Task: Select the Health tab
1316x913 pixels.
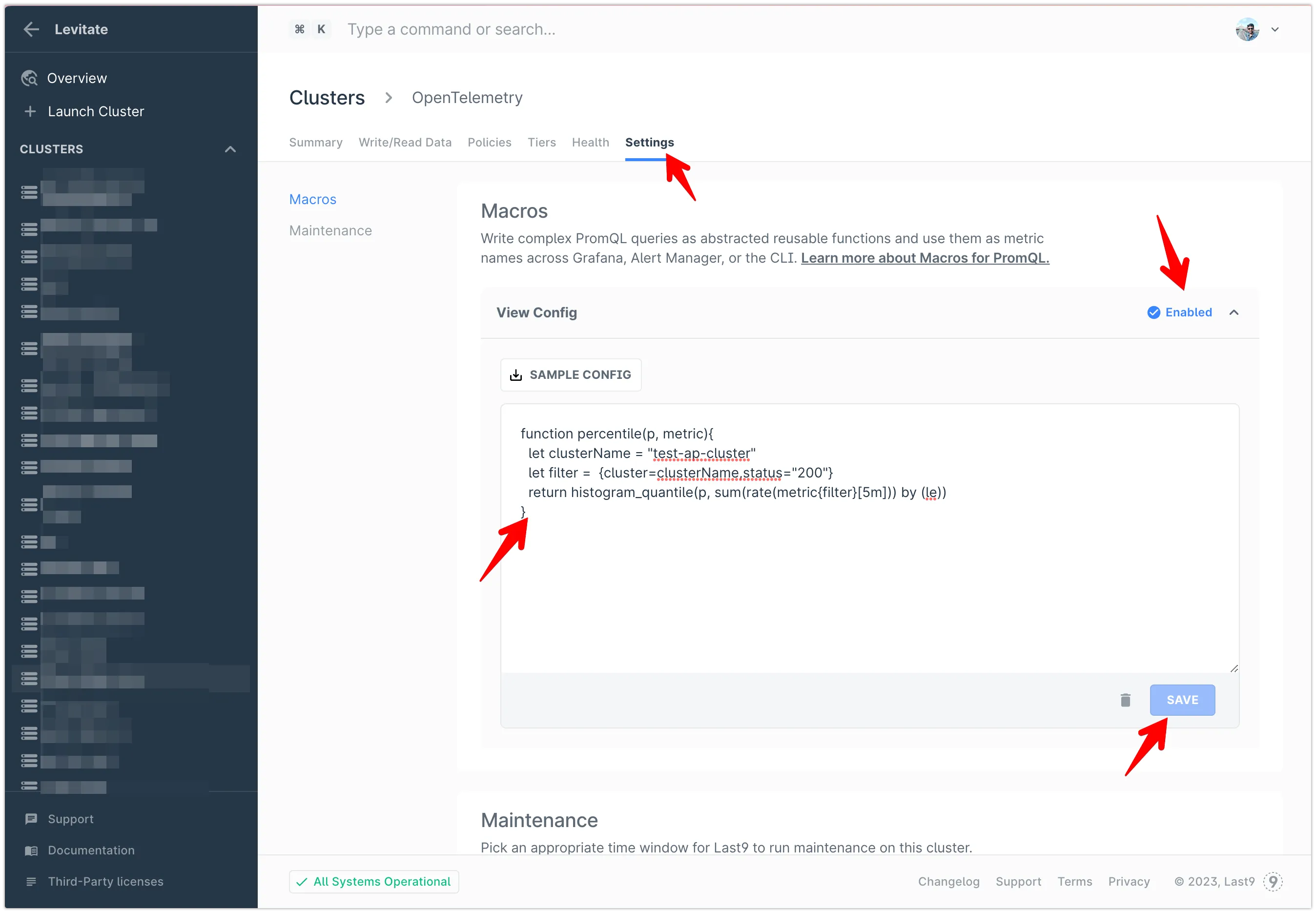Action: coord(591,142)
